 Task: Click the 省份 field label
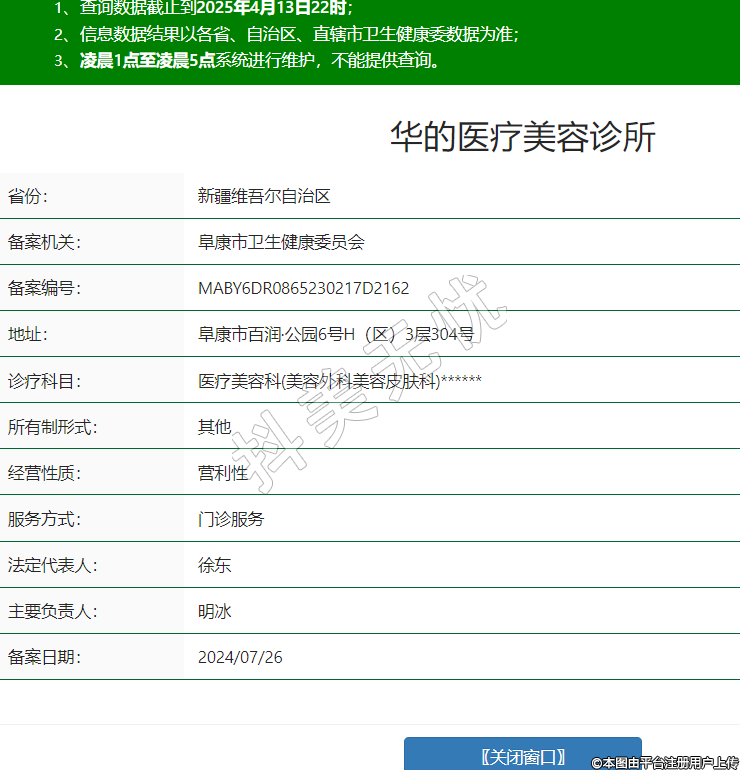pos(28,196)
